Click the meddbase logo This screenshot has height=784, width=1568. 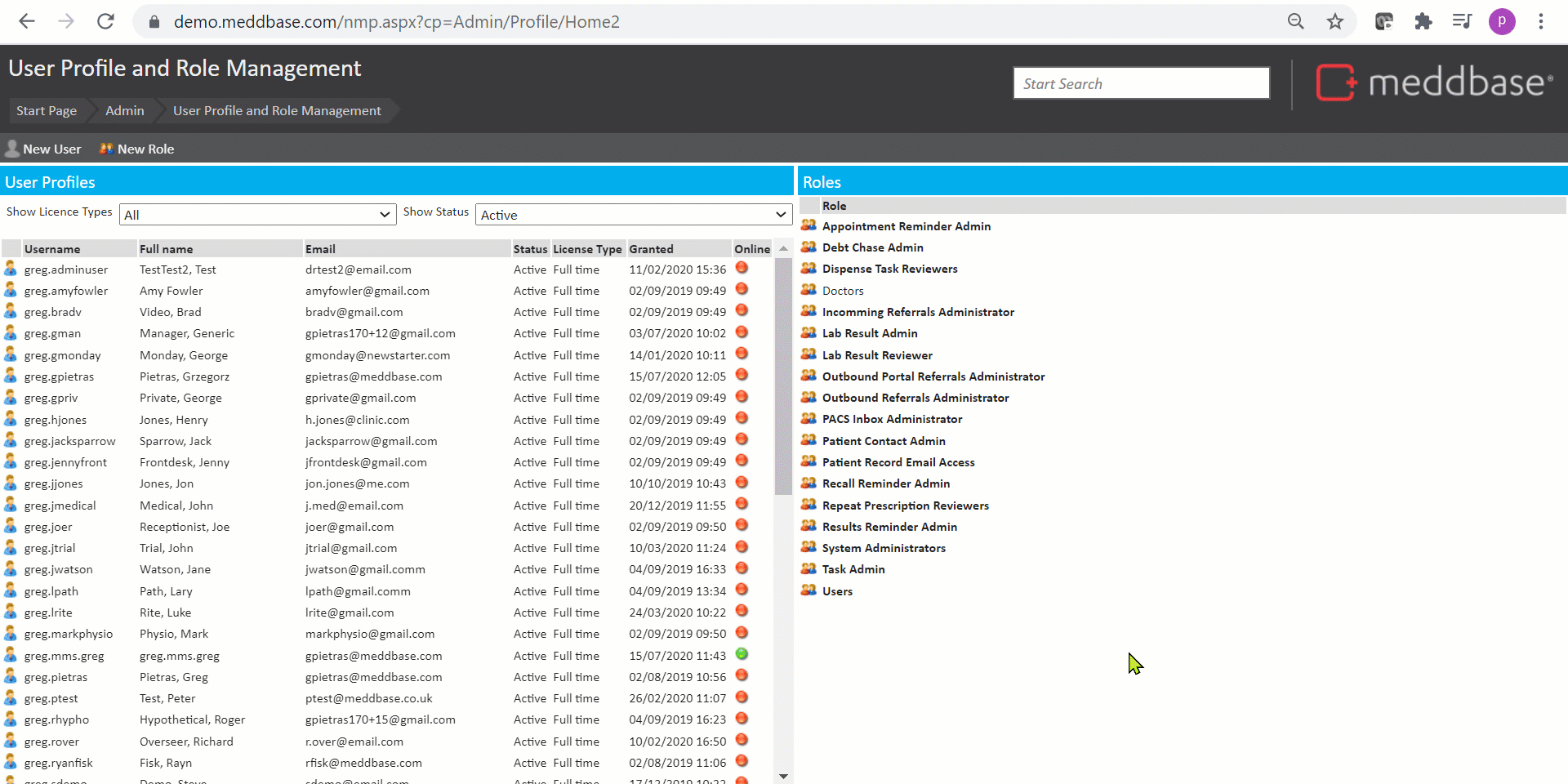[1434, 82]
